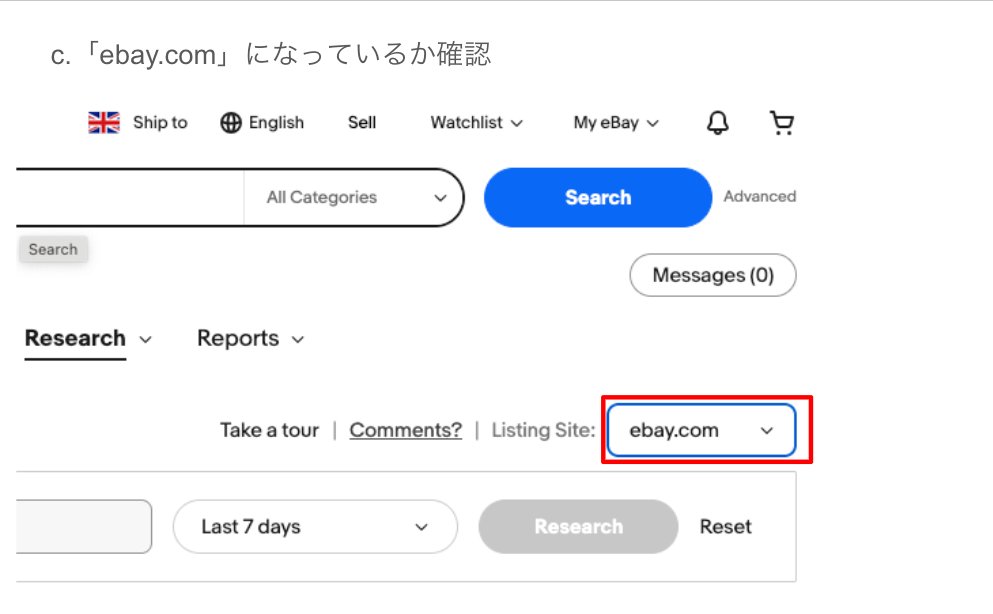Viewport: 993px width, 614px height.
Task: Expand the Watchlist dropdown
Action: click(x=476, y=122)
